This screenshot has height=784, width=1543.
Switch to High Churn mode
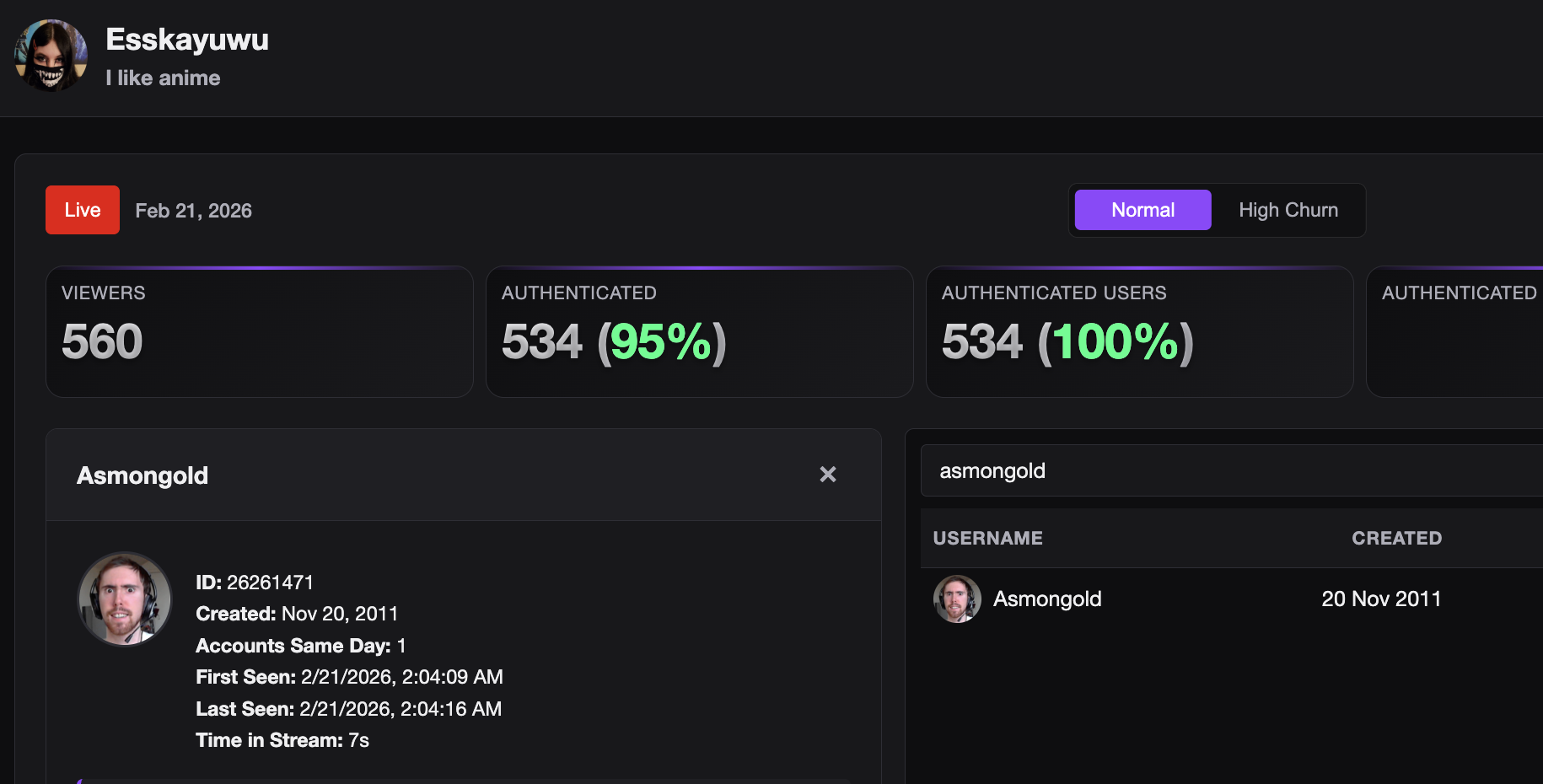pos(1288,210)
